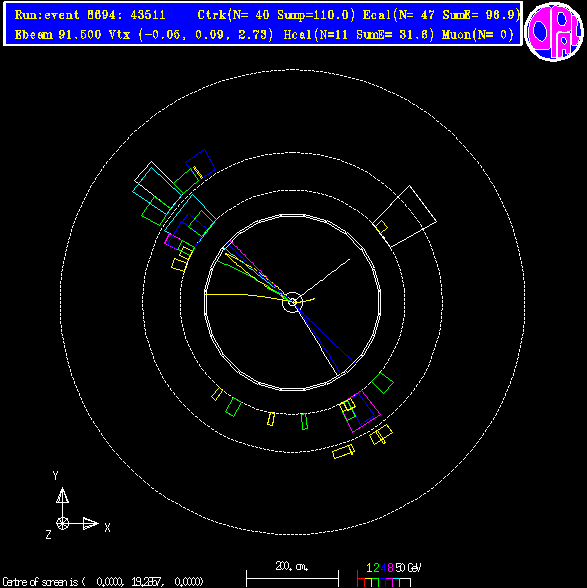This screenshot has height=588, width=587.
Task: Click the central beam pipe circle at the vertex
Action: click(292, 302)
